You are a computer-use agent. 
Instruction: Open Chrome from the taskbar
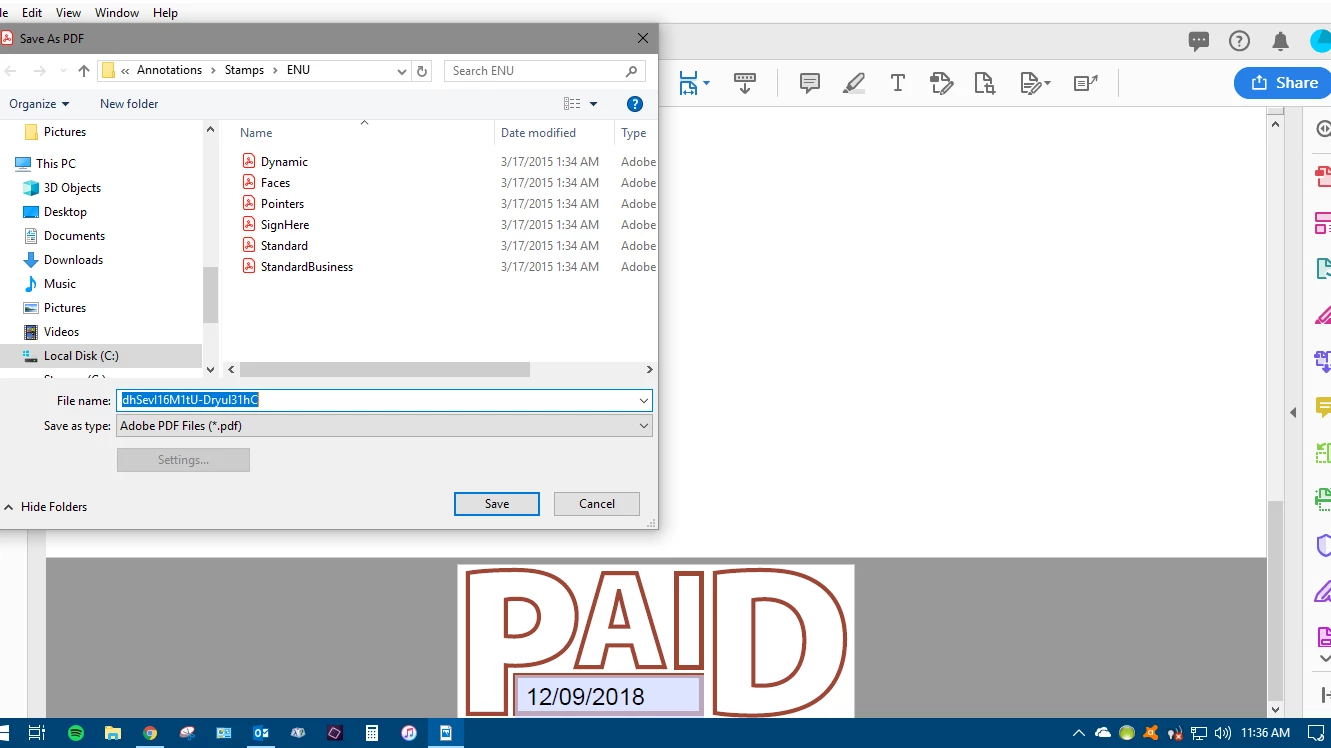point(150,733)
